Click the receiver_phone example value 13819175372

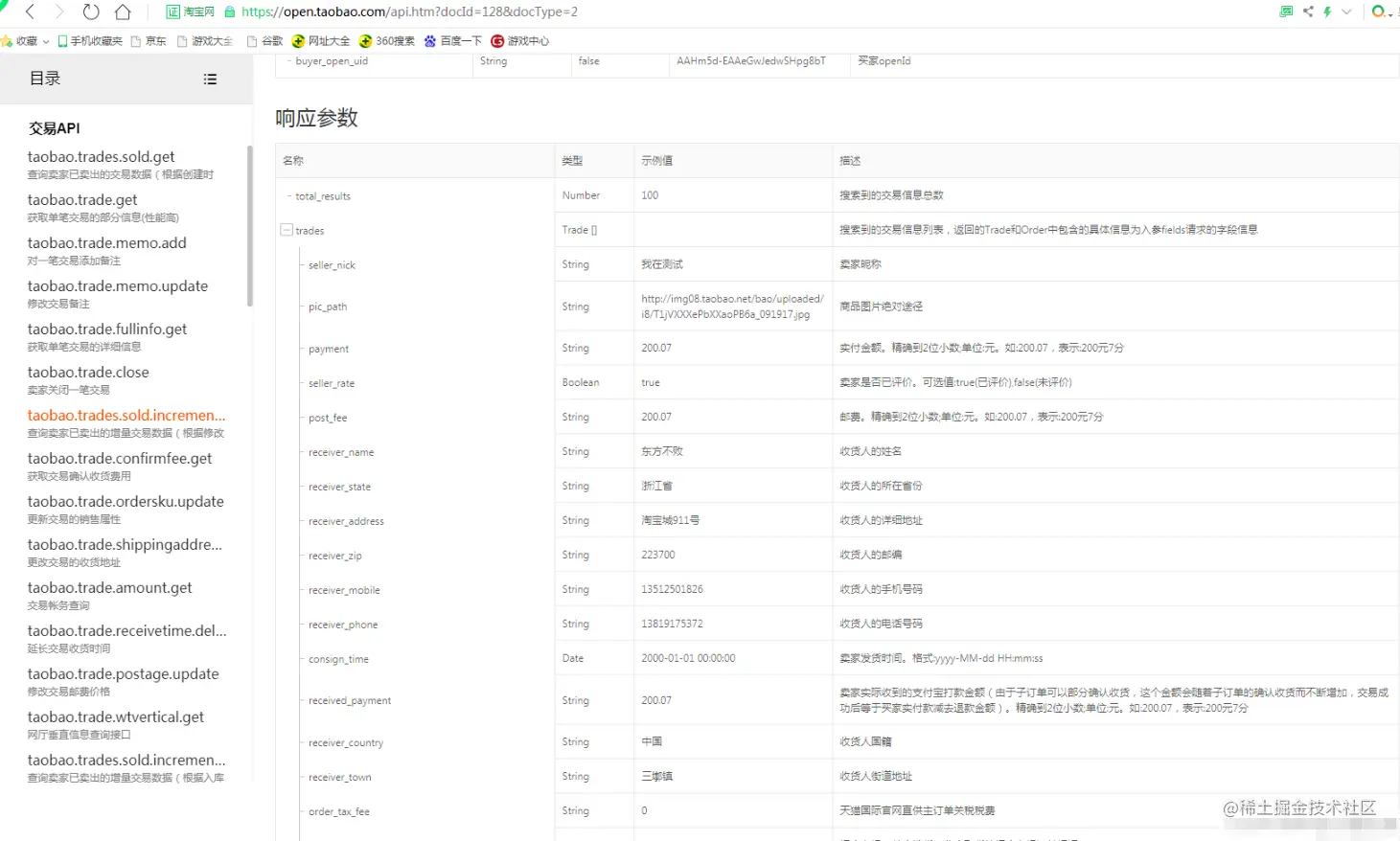[x=672, y=624]
